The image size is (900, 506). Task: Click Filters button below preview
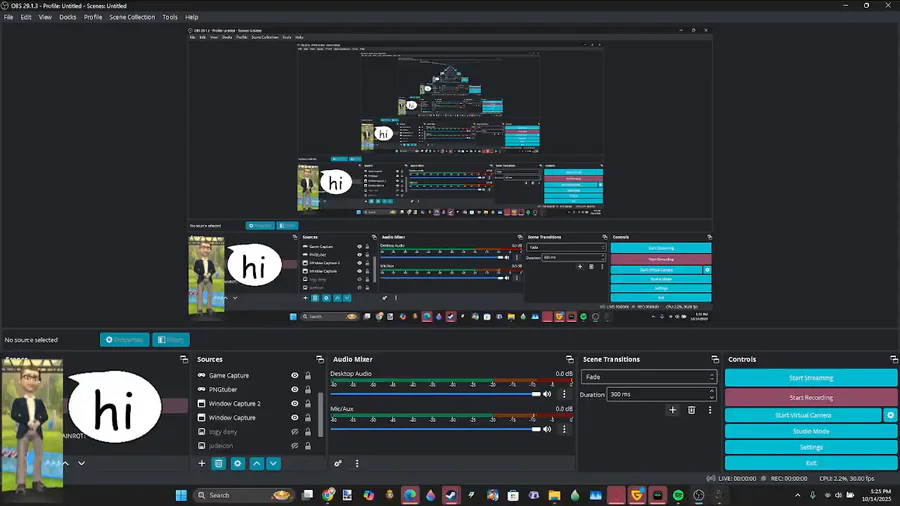coord(171,340)
